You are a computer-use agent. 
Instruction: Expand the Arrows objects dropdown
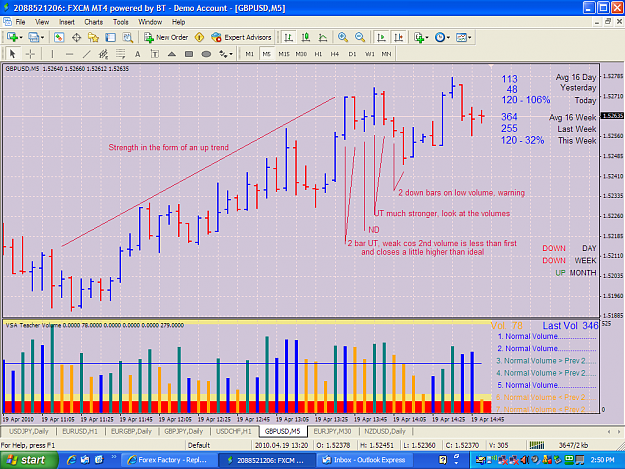tap(231, 54)
